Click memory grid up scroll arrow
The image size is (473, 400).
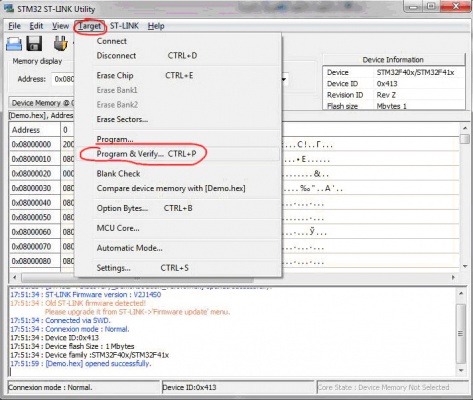pos(465,128)
